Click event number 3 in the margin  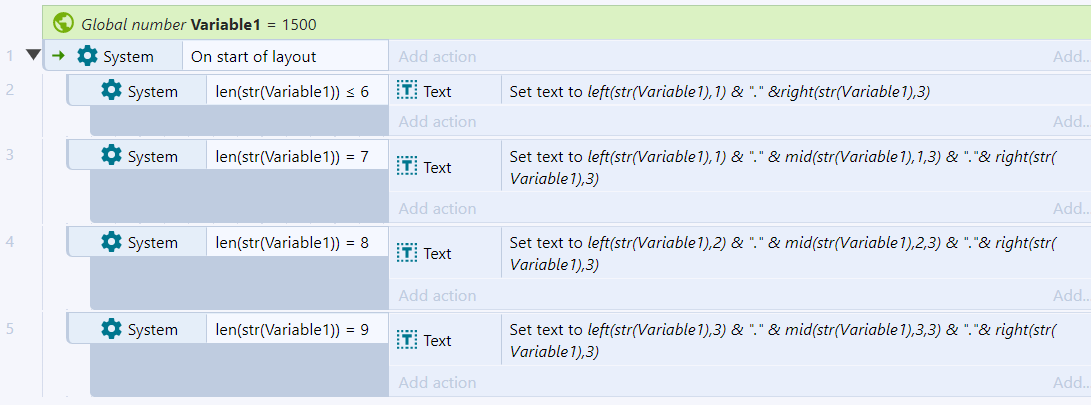(x=10, y=154)
